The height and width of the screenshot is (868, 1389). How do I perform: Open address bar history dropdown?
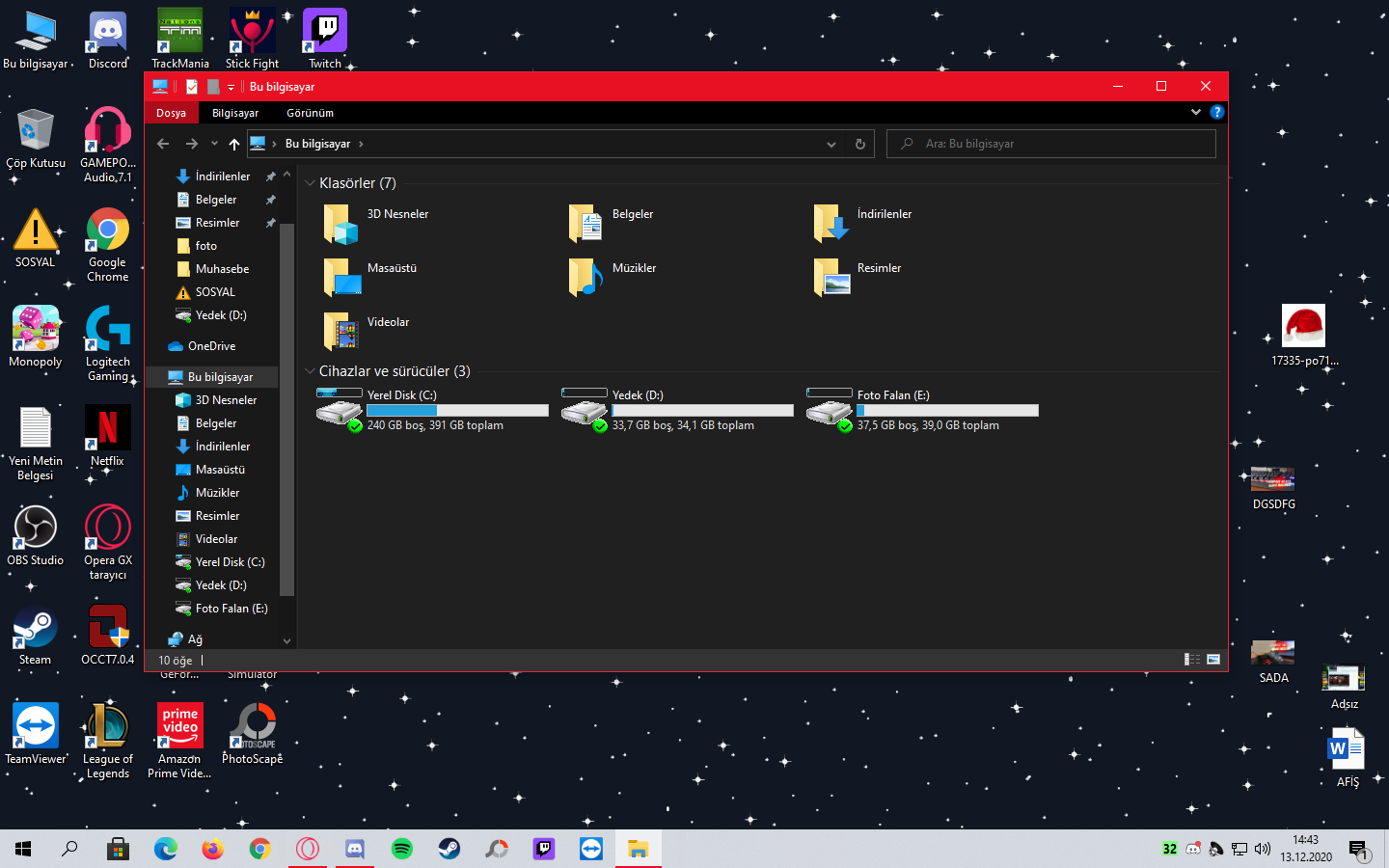(x=831, y=144)
